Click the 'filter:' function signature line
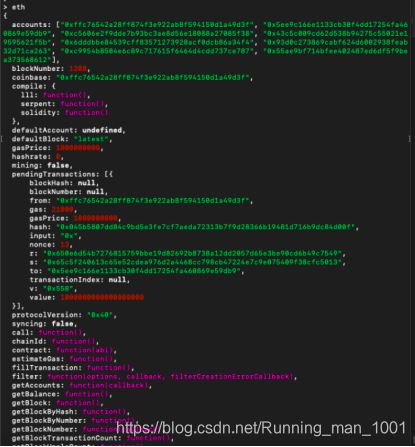415x447 pixels. [154, 376]
